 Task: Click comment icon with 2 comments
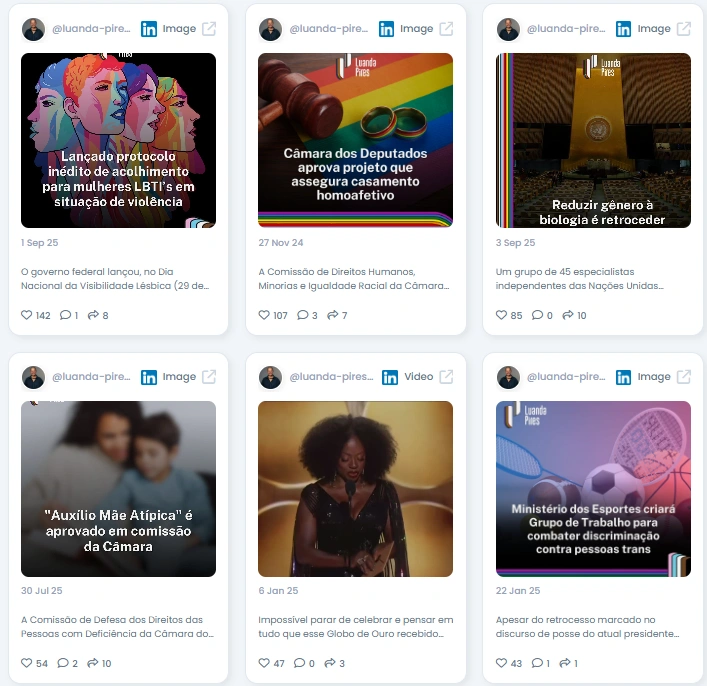pos(63,663)
